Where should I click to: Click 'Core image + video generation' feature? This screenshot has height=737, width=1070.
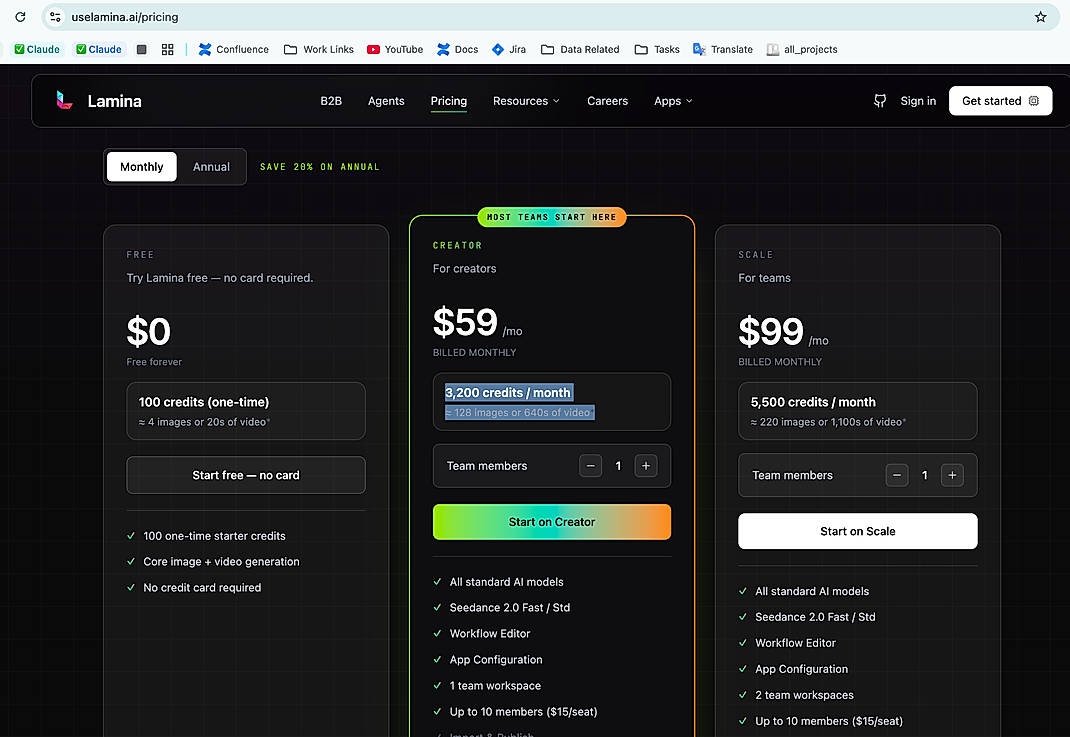(221, 562)
